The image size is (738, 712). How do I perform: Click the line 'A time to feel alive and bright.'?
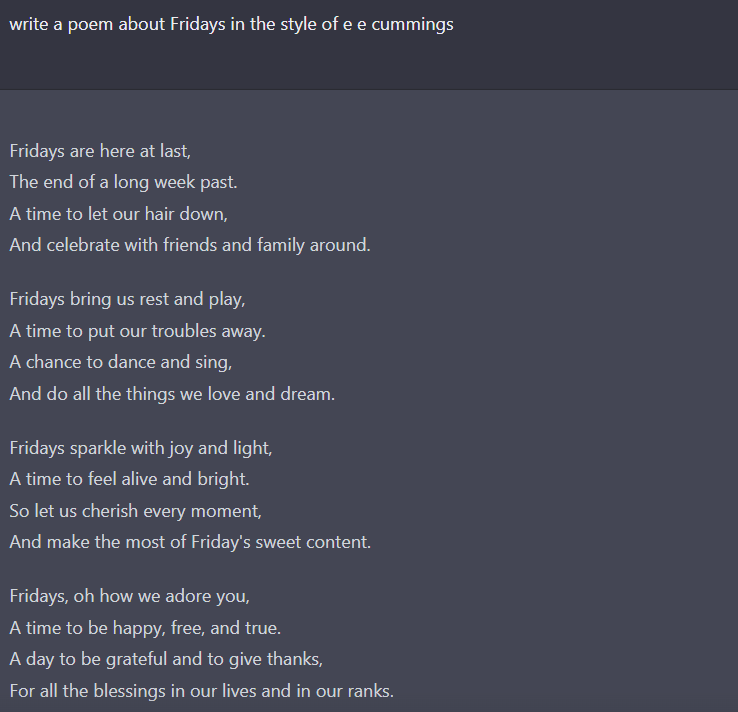(129, 479)
